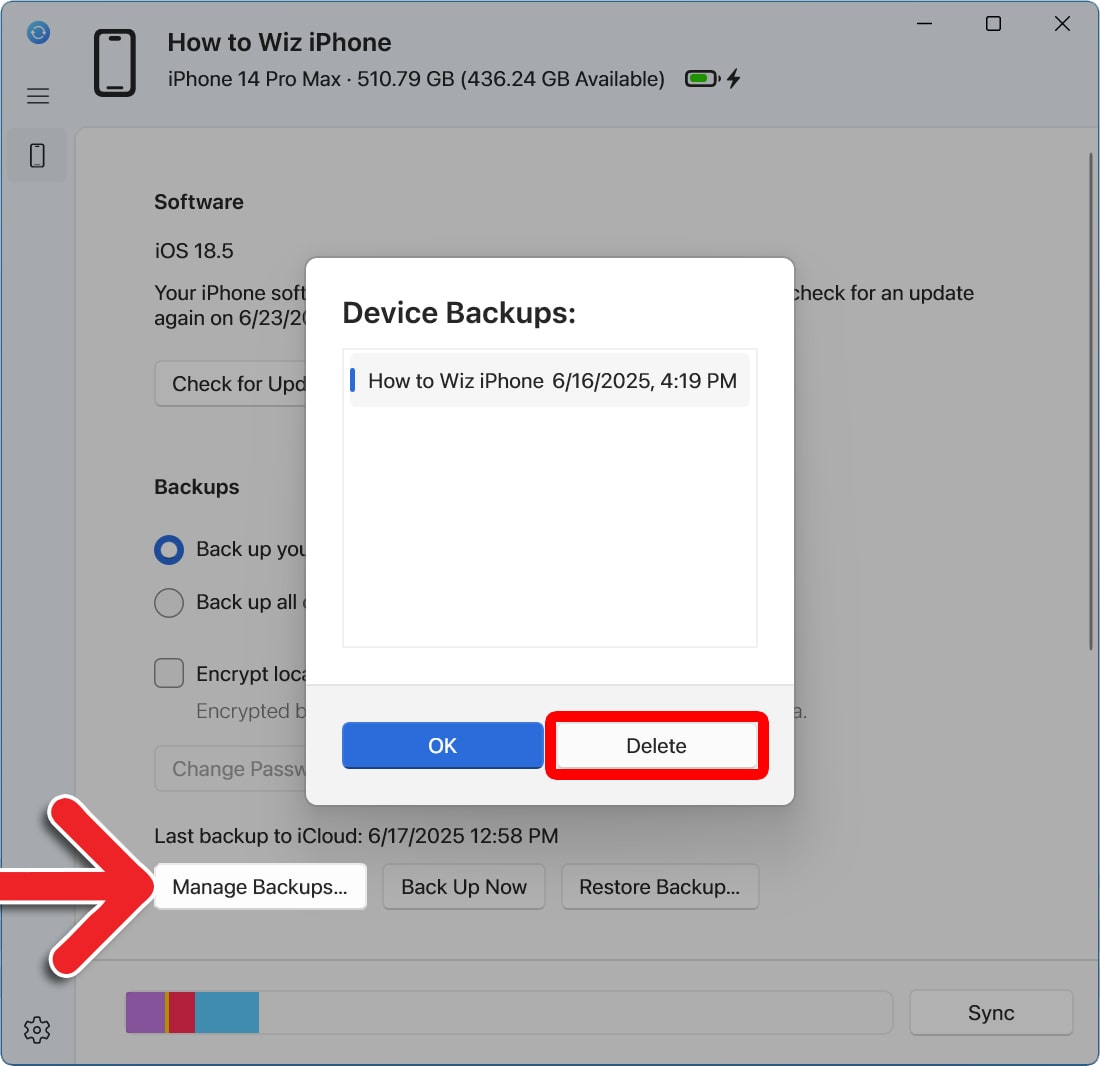Click the Check for Update button

coord(230,383)
